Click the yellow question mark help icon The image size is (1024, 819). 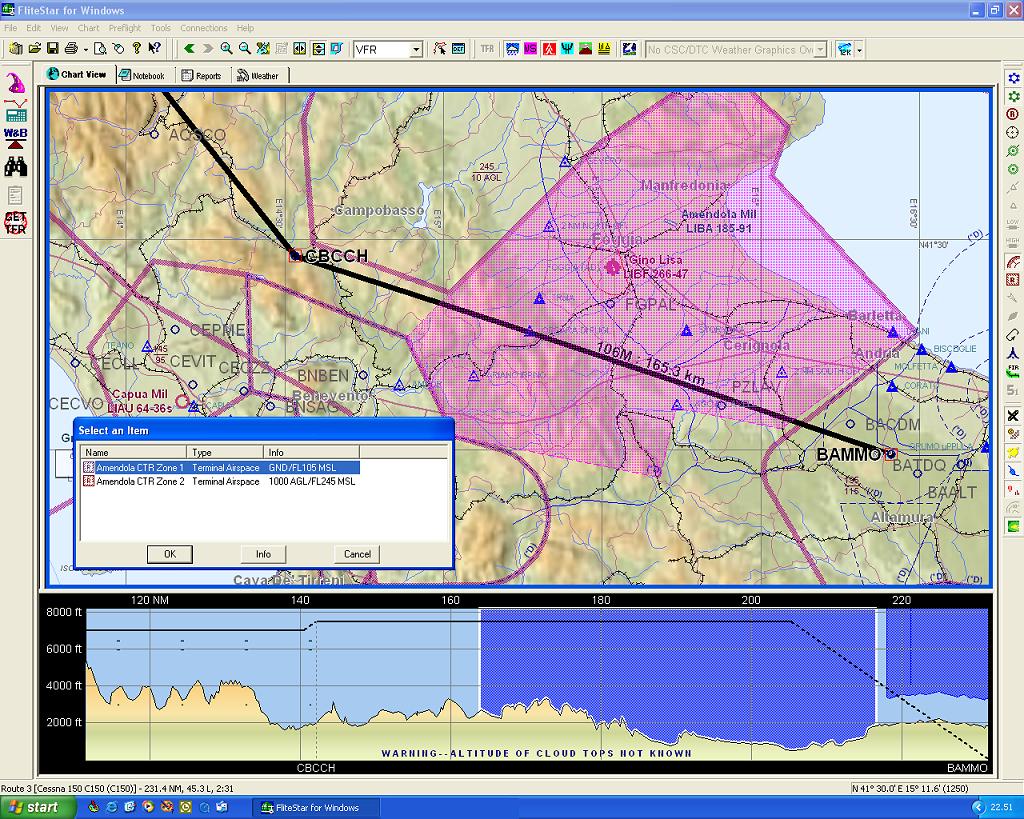136,48
